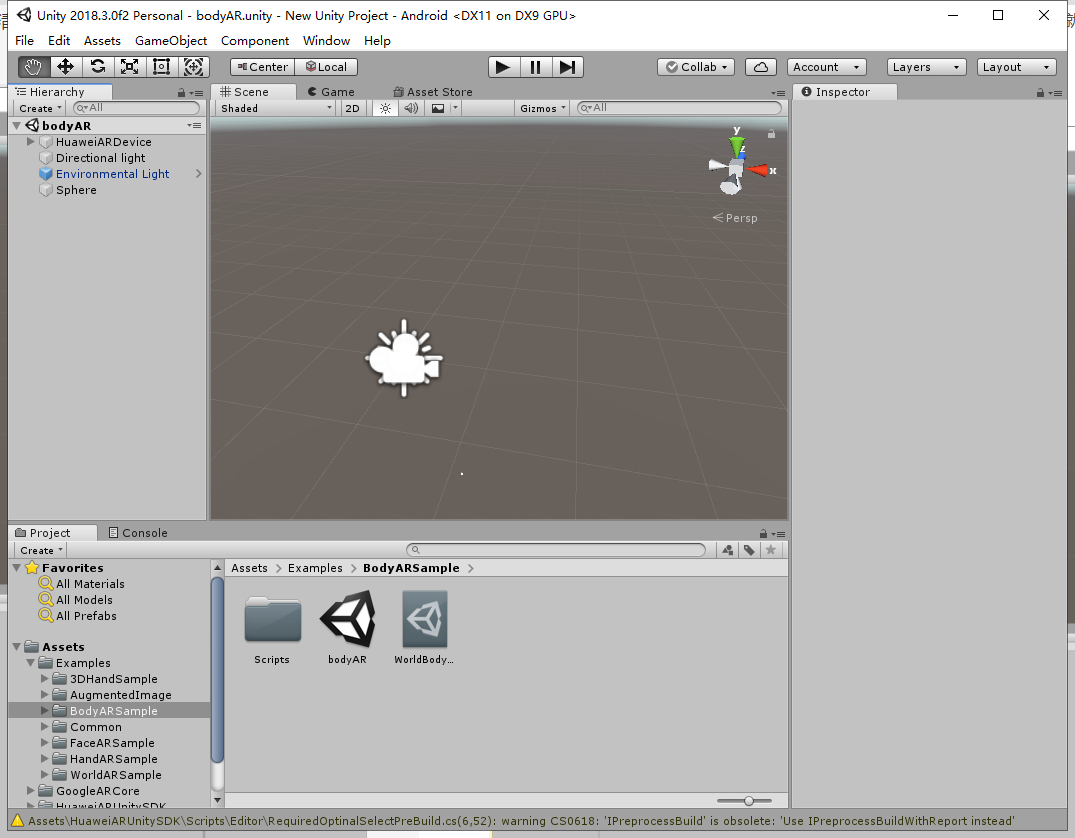This screenshot has height=838, width=1075.
Task: Expand the HuaweiARDevice hierarchy item
Action: click(30, 141)
